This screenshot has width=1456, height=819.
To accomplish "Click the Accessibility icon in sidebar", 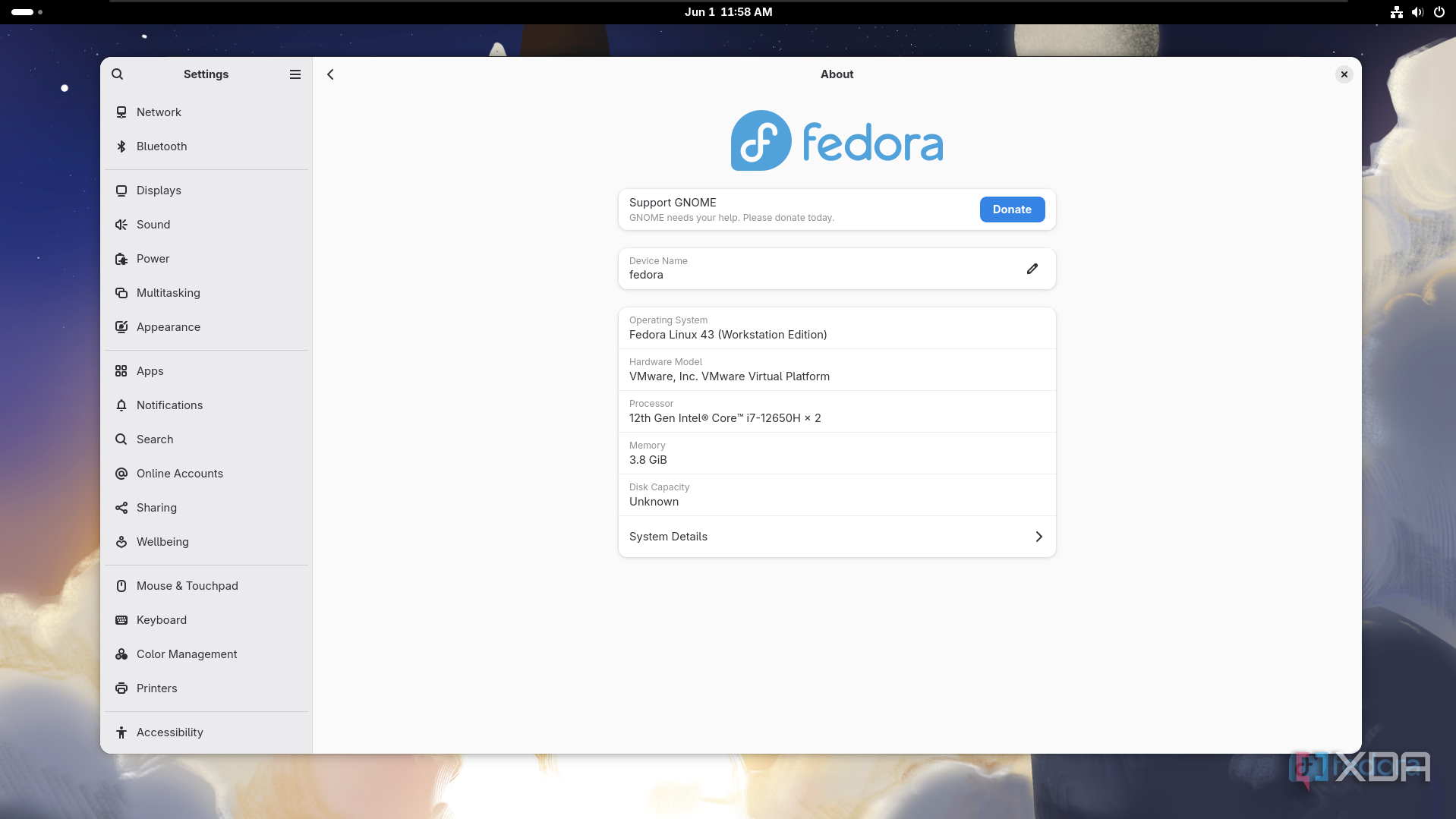I will coord(121,732).
